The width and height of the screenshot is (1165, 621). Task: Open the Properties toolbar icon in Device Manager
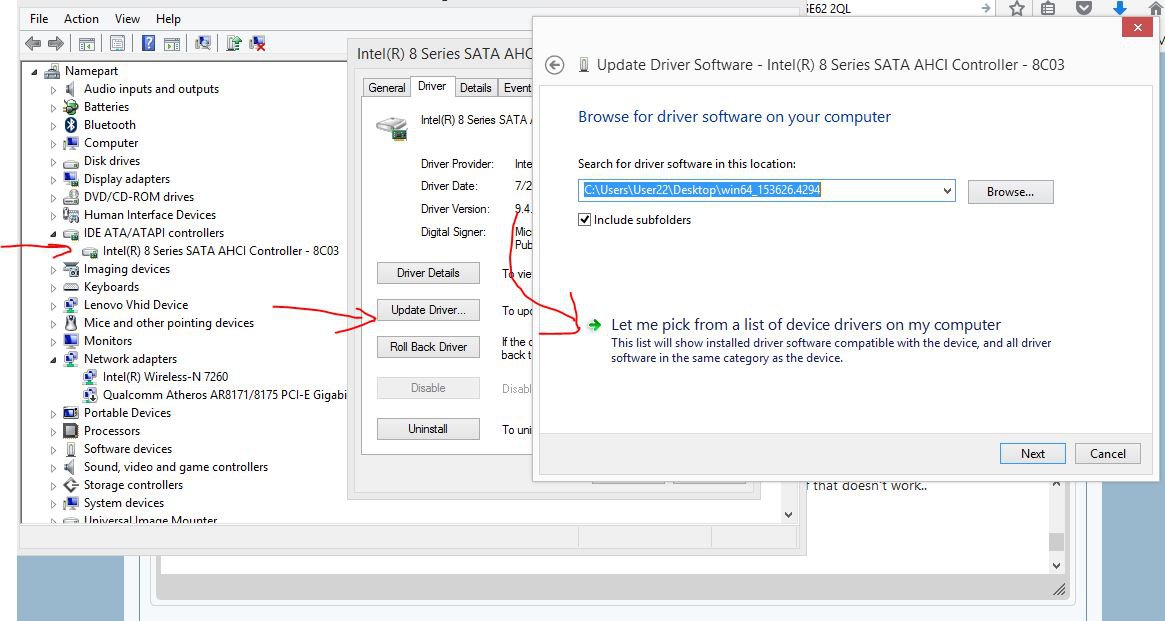117,44
